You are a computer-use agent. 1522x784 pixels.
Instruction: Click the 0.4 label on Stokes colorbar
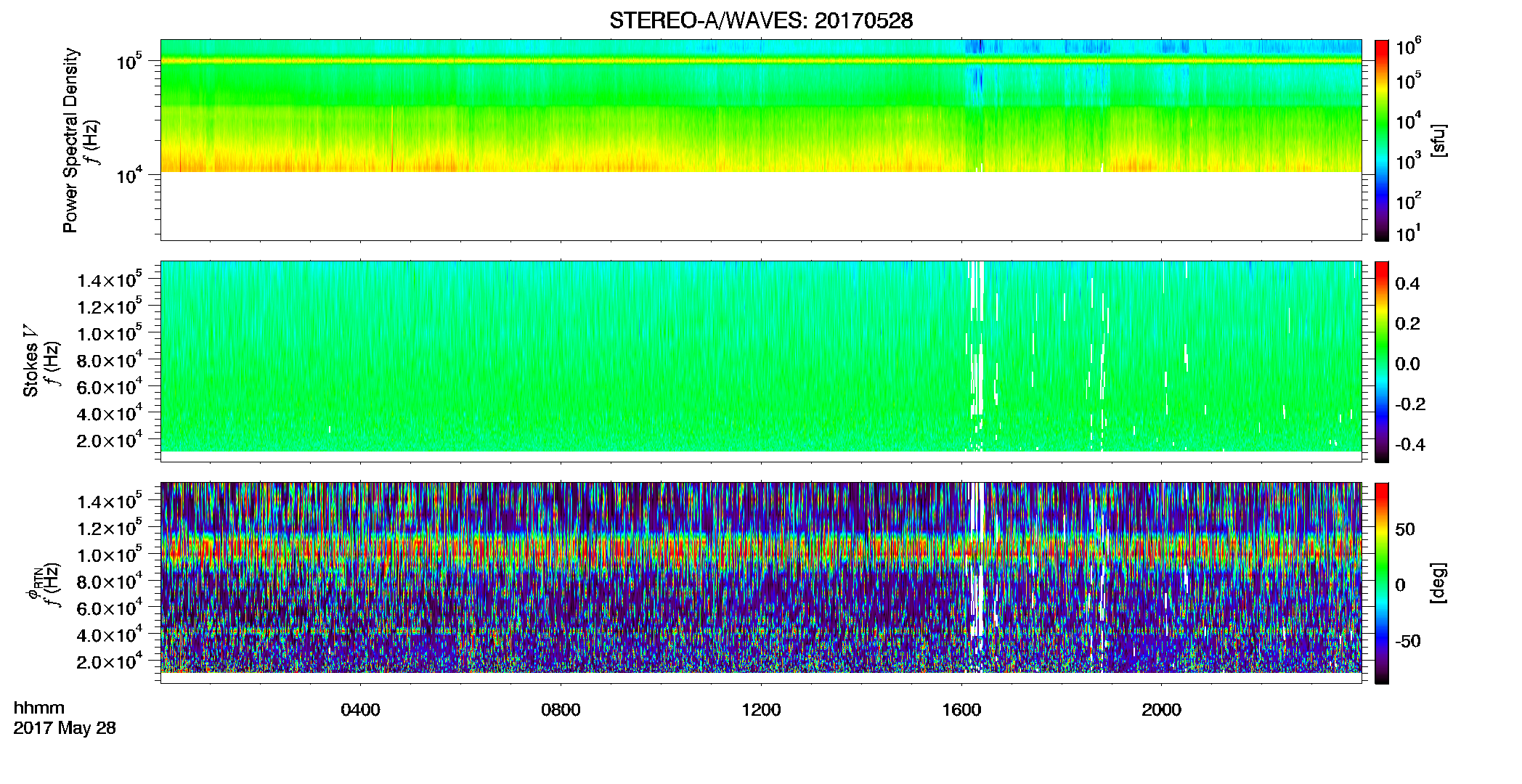[1407, 284]
